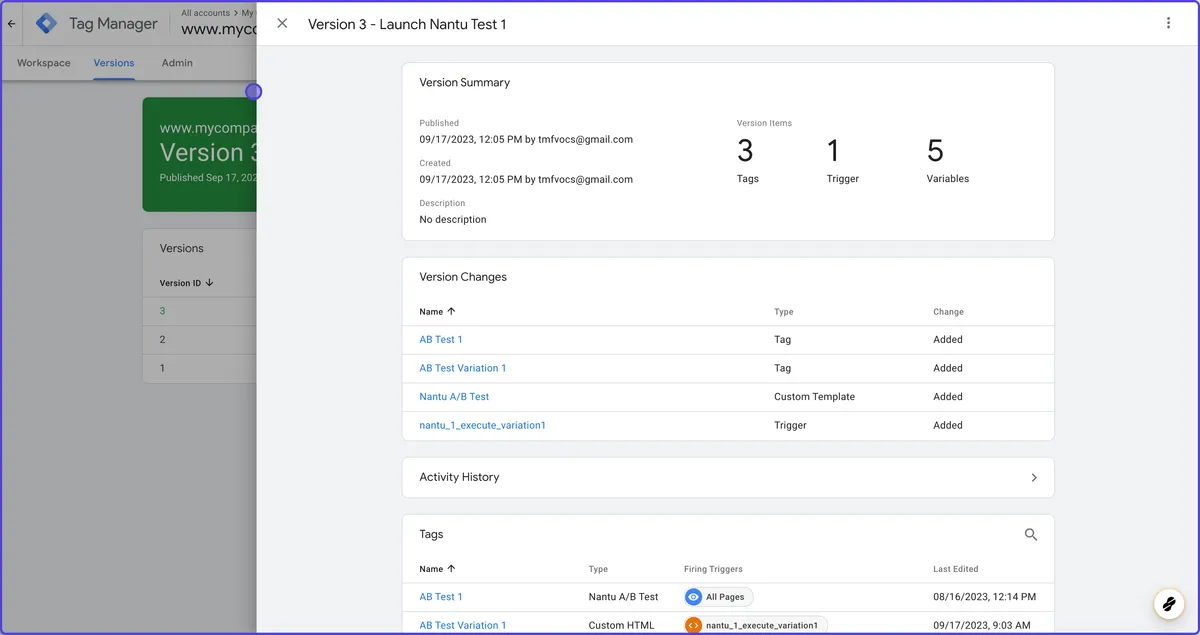Open the nantu_1_execute_variation1 trigger link
1200x635 pixels.
pos(482,425)
